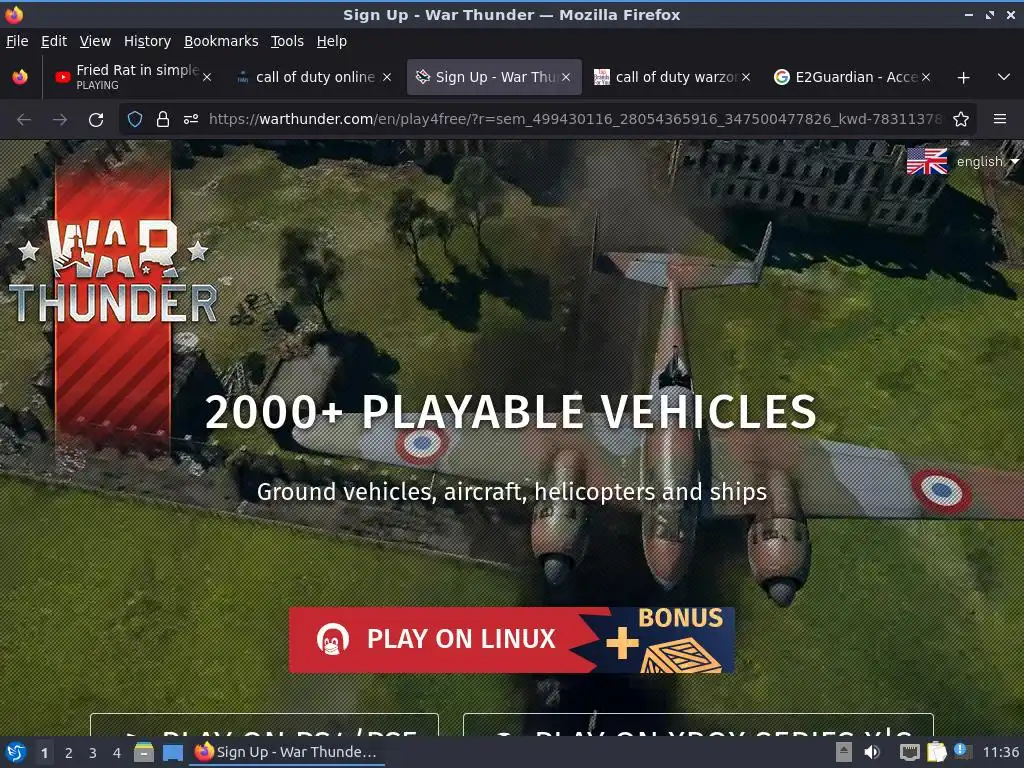Click the 11:36 clock in panel
1024x768 pixels.
coord(1000,752)
